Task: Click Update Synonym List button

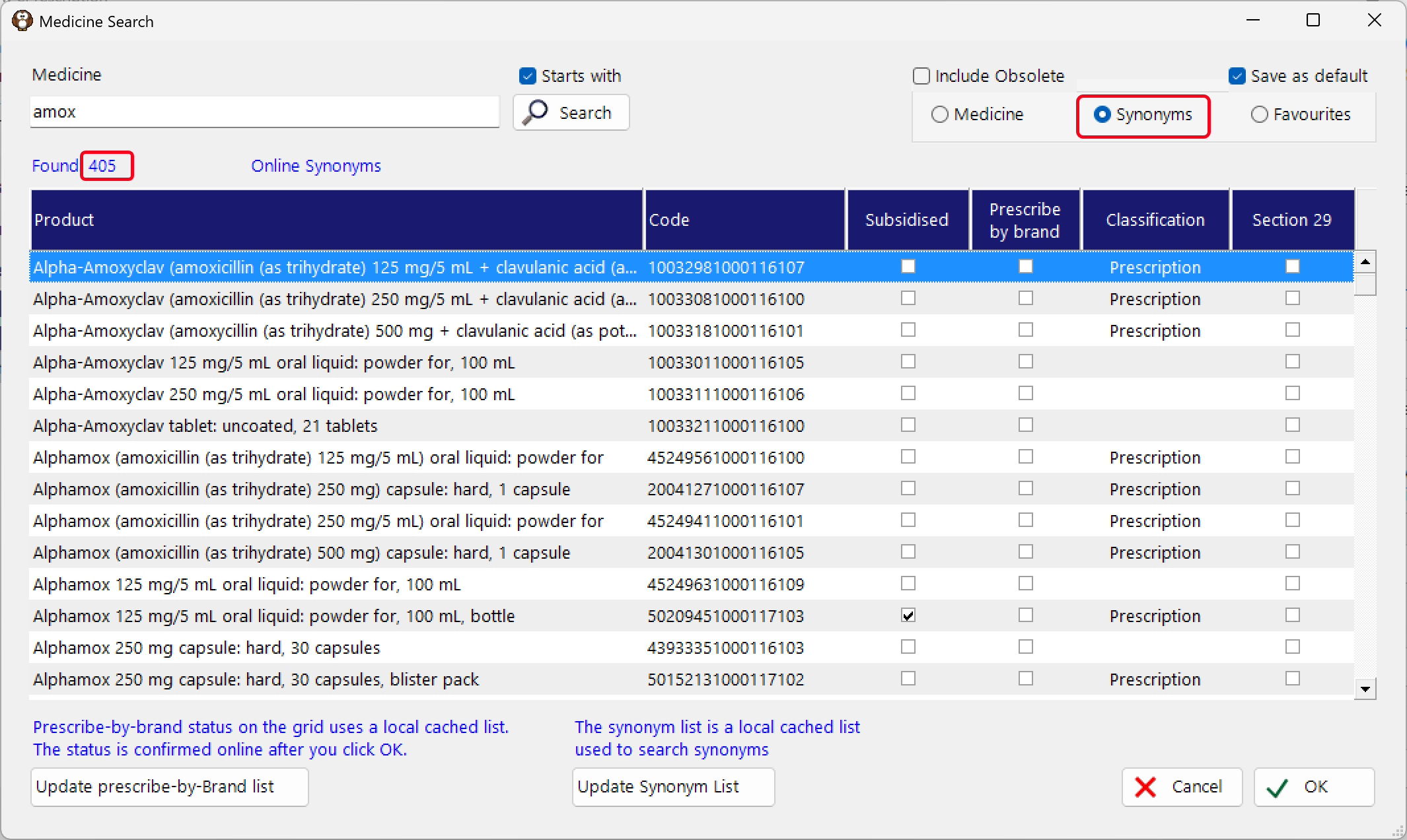Action: pos(673,787)
